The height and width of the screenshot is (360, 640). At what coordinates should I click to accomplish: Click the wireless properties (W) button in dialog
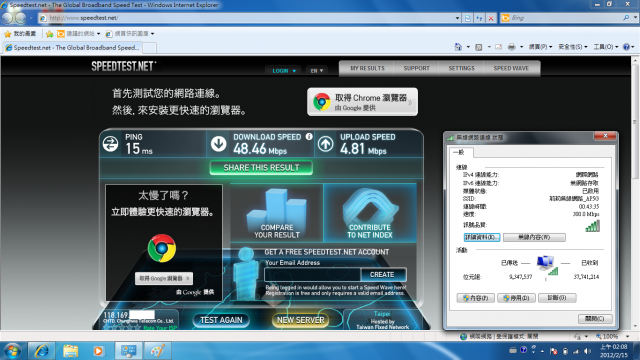(534, 237)
